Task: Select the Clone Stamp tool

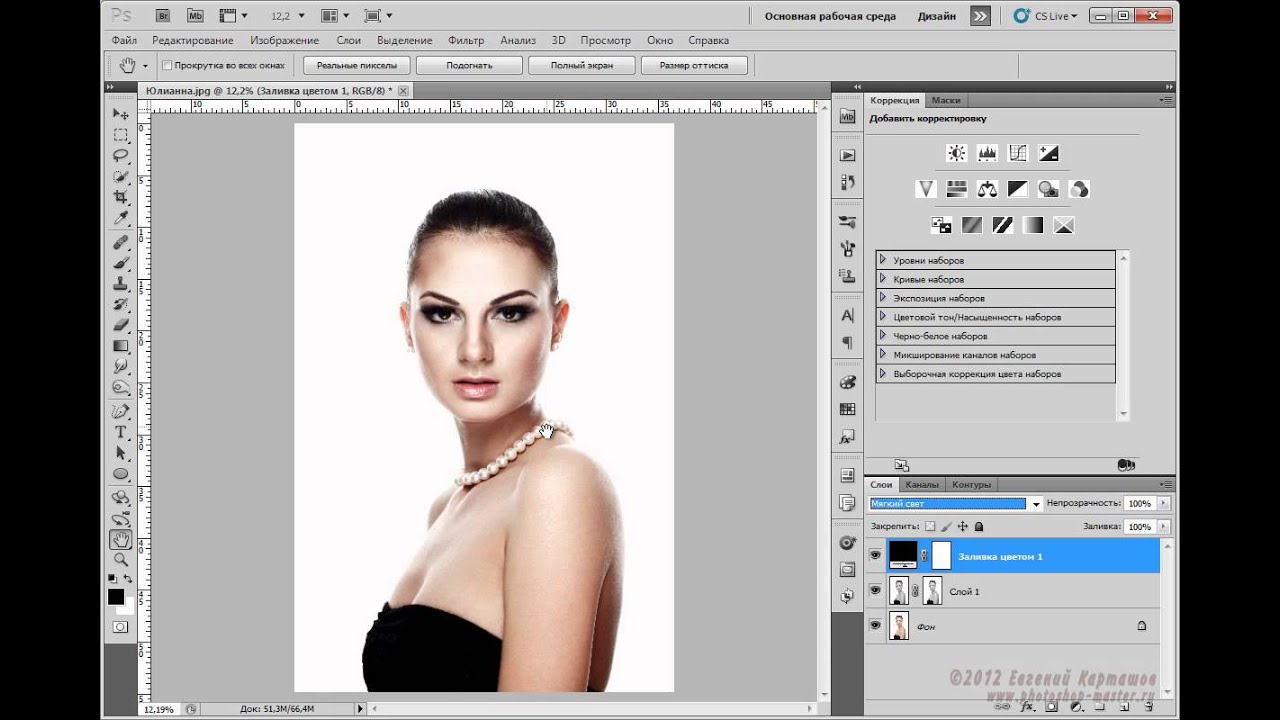Action: coord(121,284)
